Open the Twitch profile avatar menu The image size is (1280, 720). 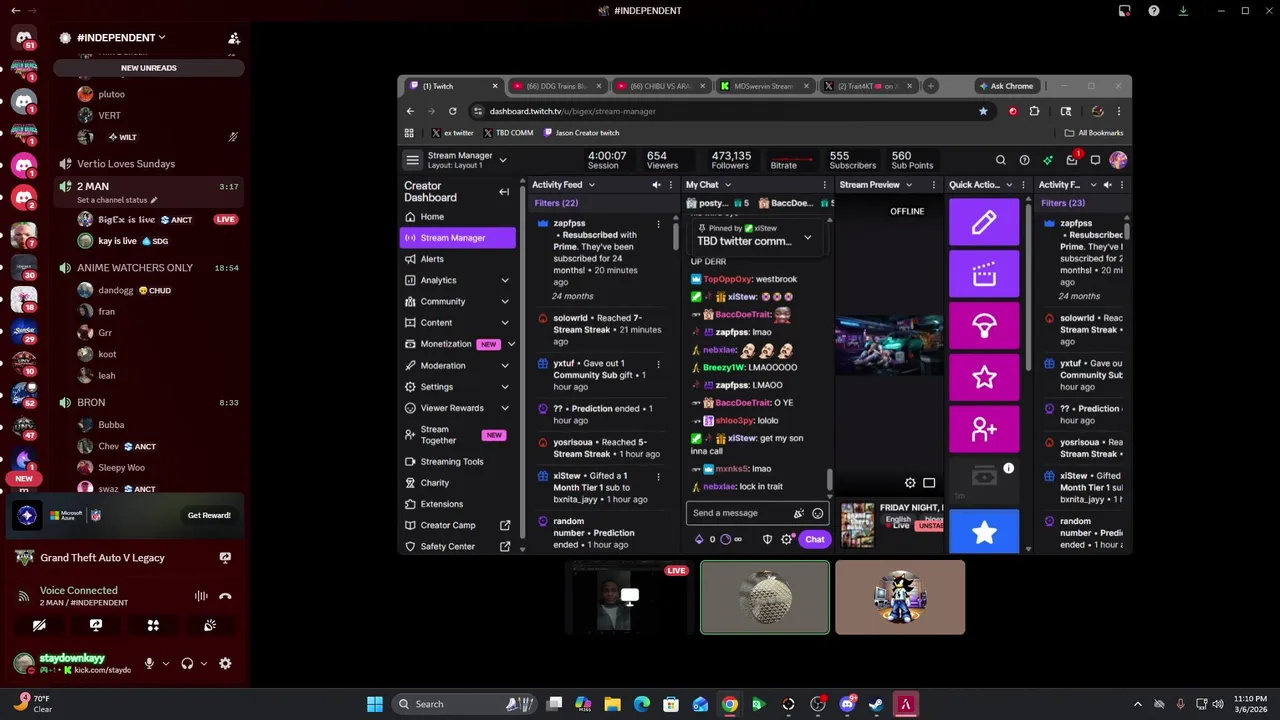click(x=1118, y=160)
